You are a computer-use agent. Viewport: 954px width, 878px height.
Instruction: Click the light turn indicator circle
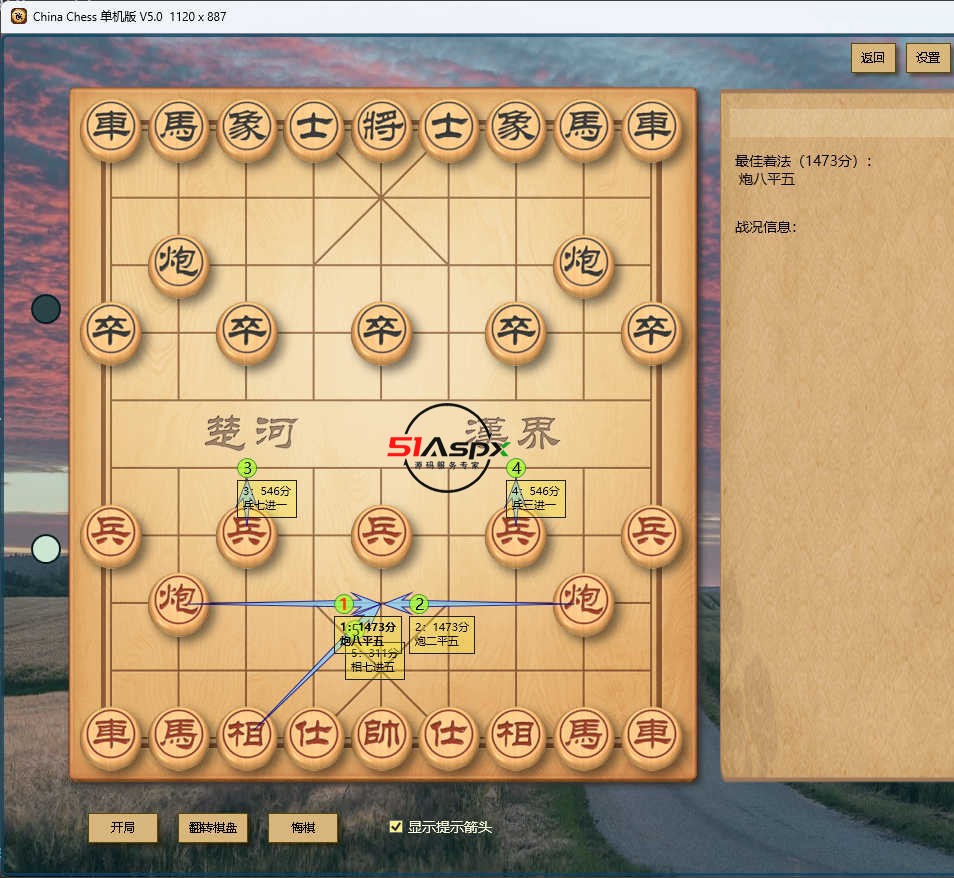(46, 549)
